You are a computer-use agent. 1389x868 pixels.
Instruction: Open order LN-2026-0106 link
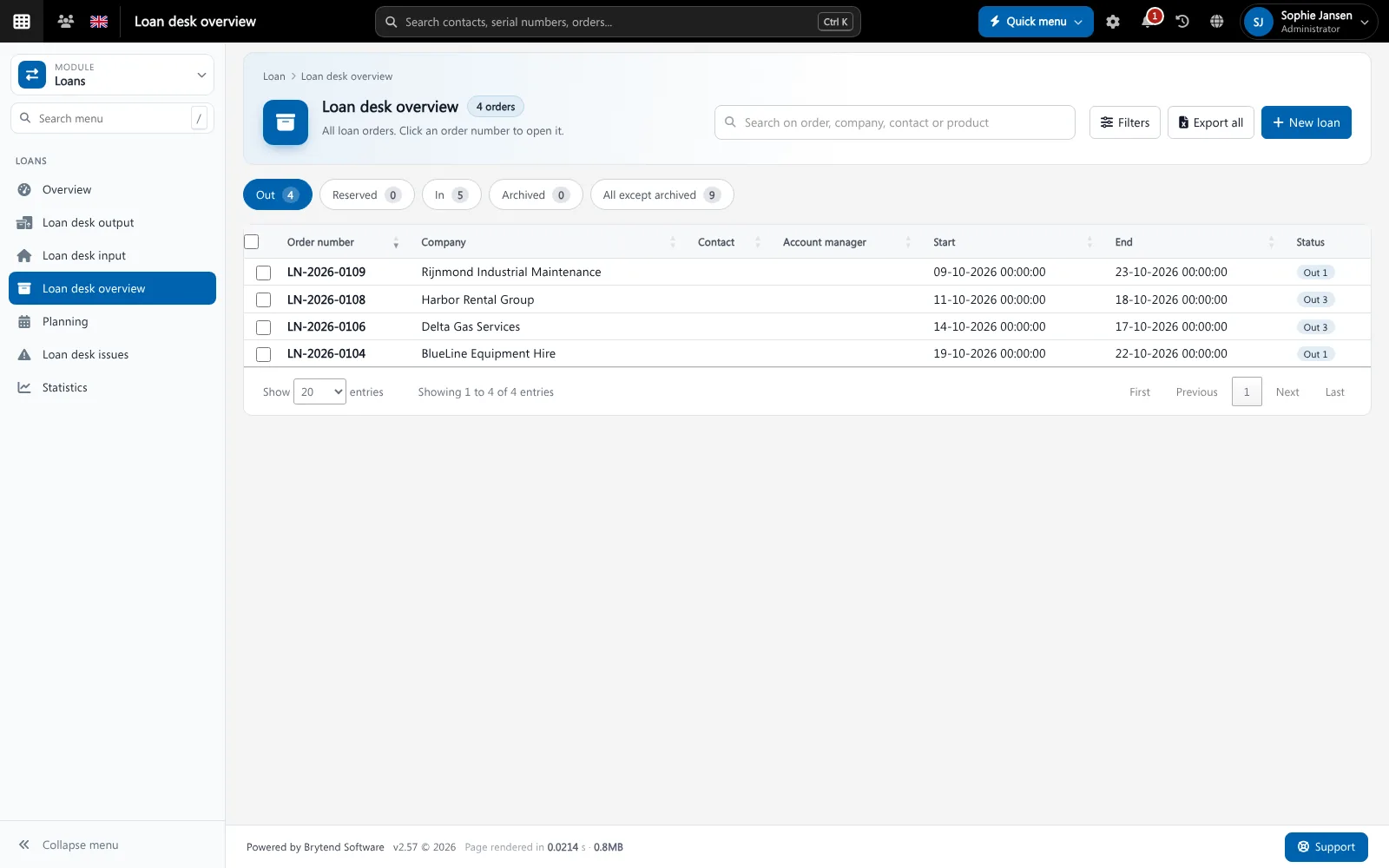pyautogui.click(x=326, y=327)
